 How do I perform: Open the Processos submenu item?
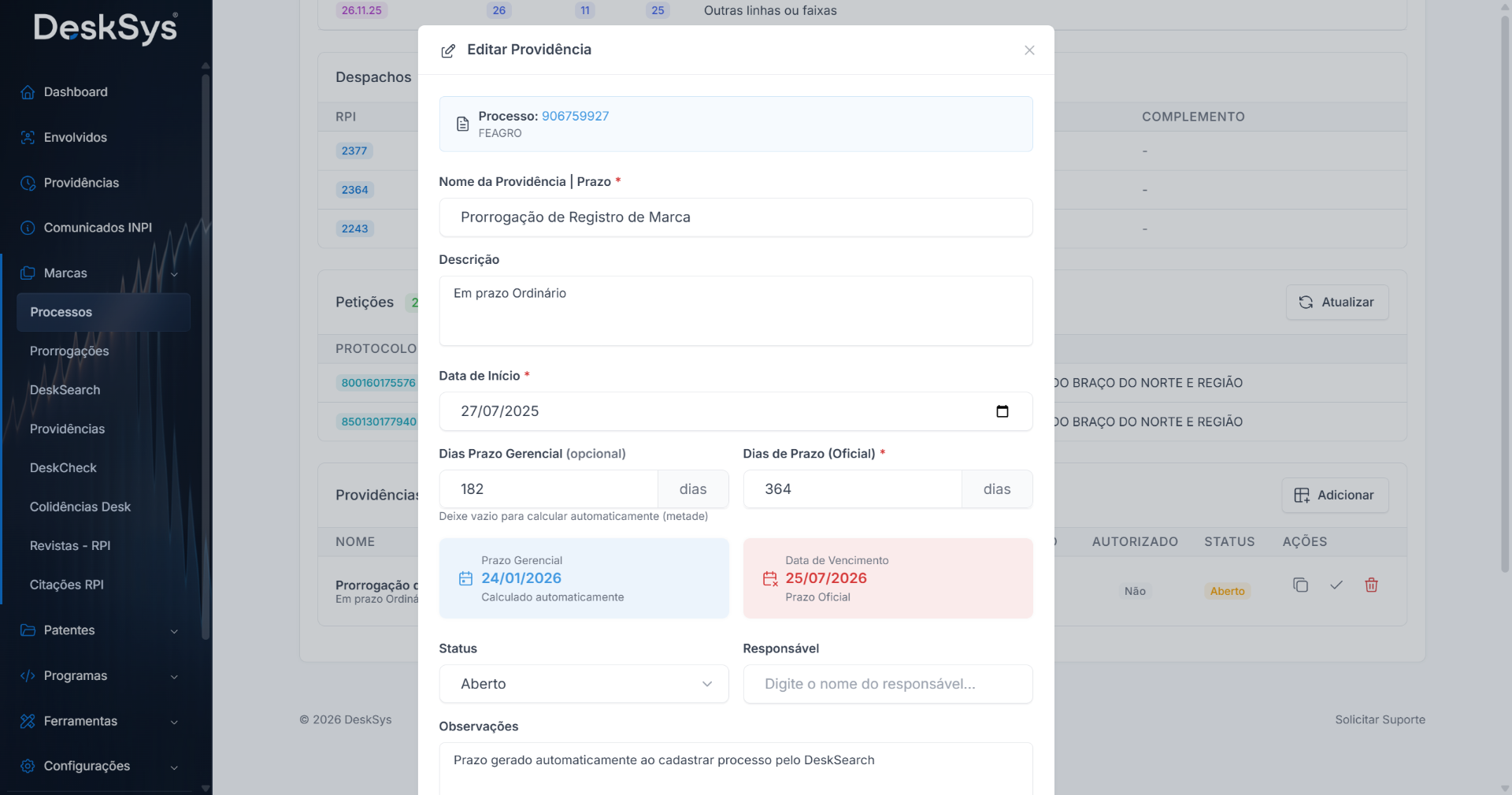click(x=103, y=312)
